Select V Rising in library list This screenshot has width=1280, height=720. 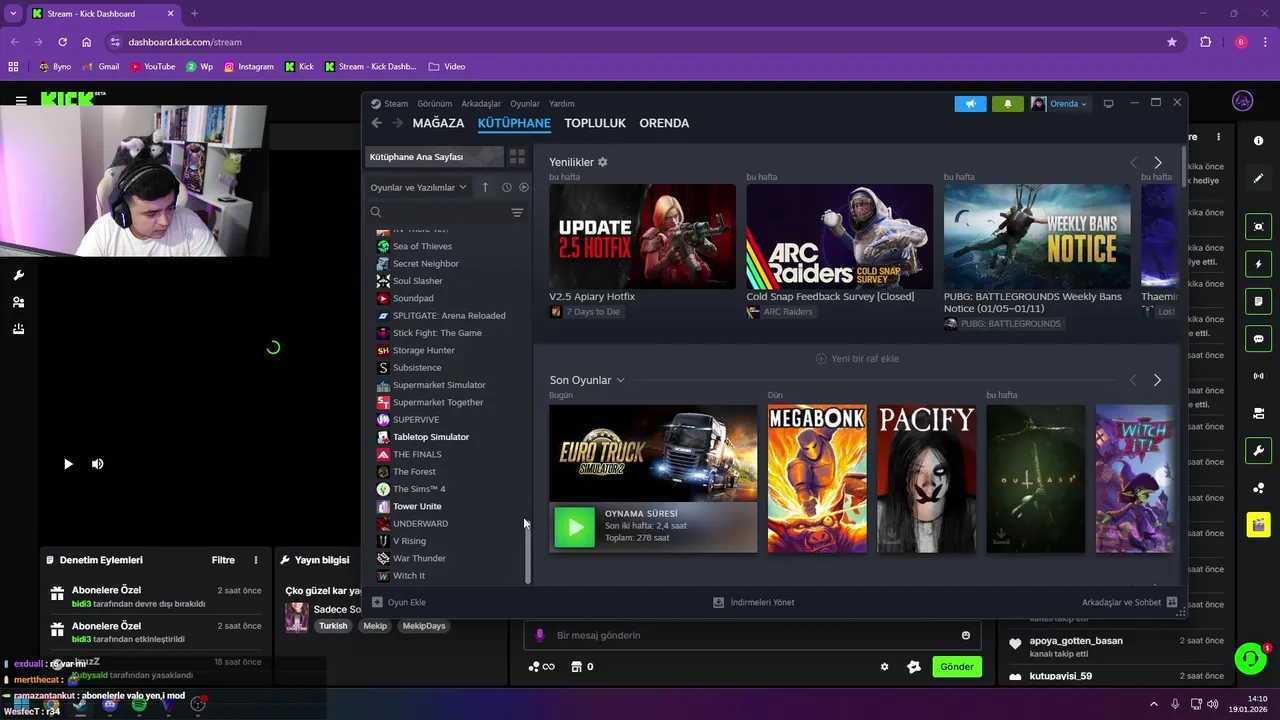coord(409,541)
